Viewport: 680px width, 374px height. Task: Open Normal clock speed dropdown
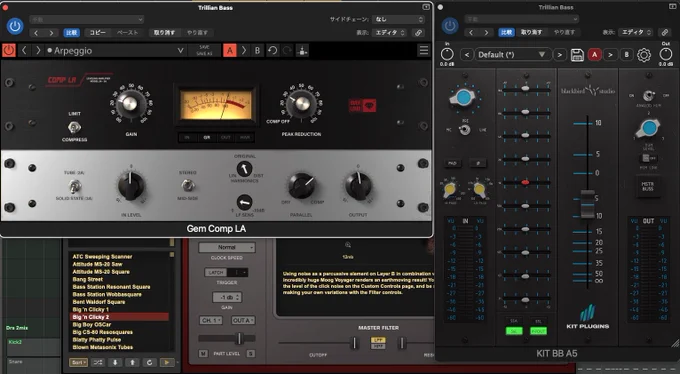pyautogui.click(x=227, y=247)
